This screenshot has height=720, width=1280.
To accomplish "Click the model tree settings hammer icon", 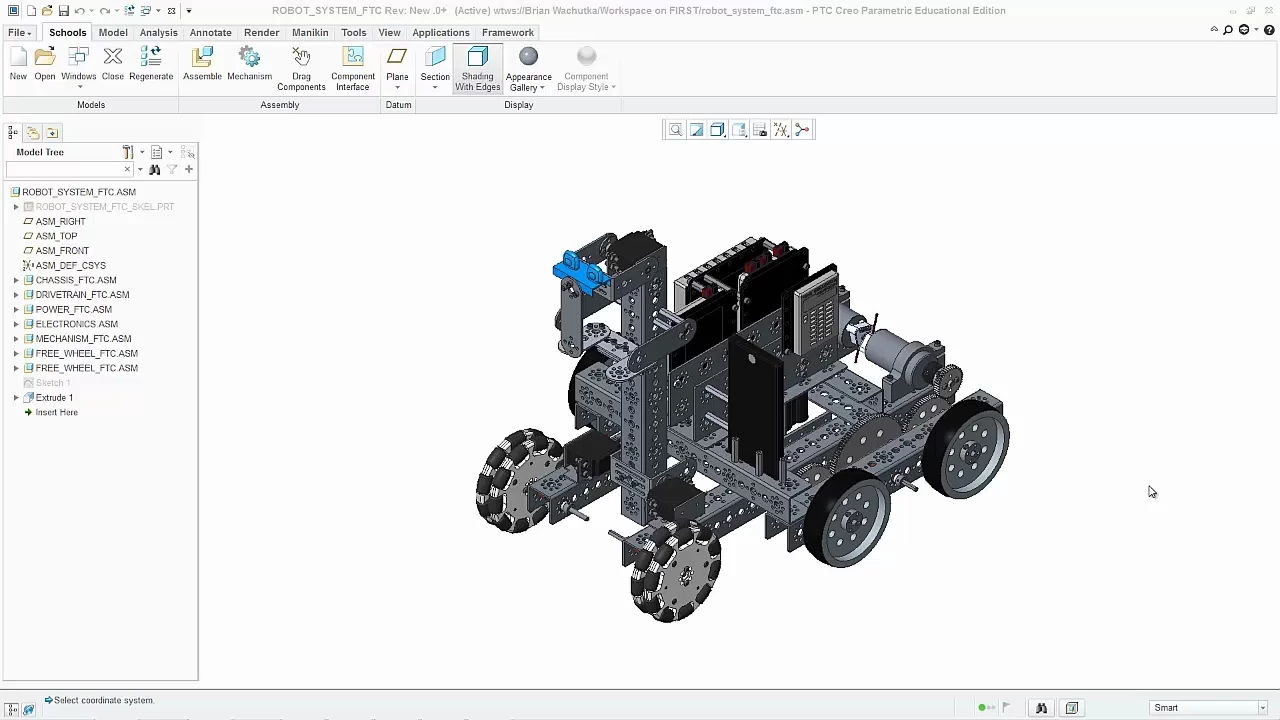I will pos(128,152).
